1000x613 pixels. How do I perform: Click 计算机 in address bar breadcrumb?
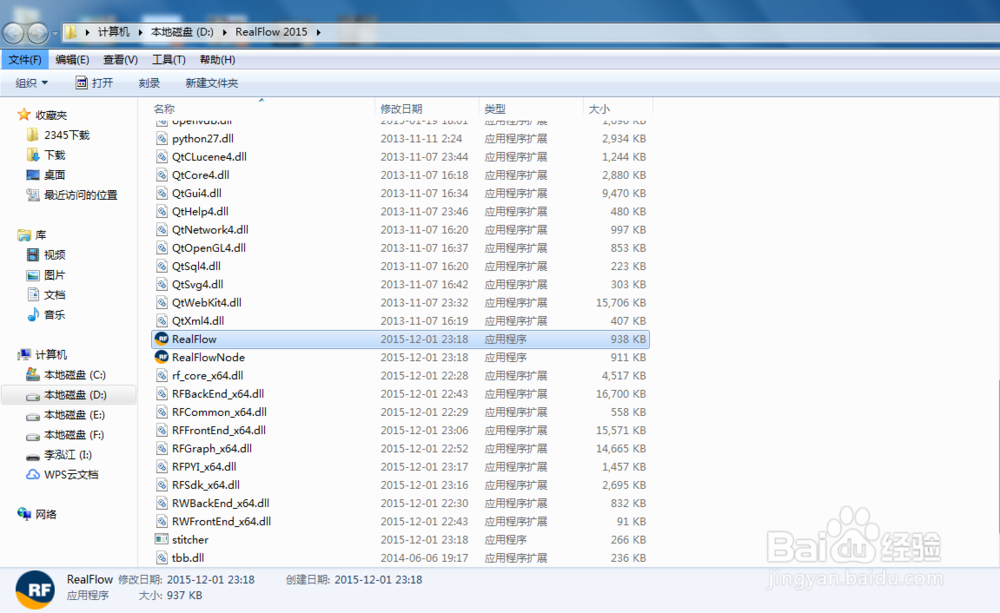coord(114,32)
